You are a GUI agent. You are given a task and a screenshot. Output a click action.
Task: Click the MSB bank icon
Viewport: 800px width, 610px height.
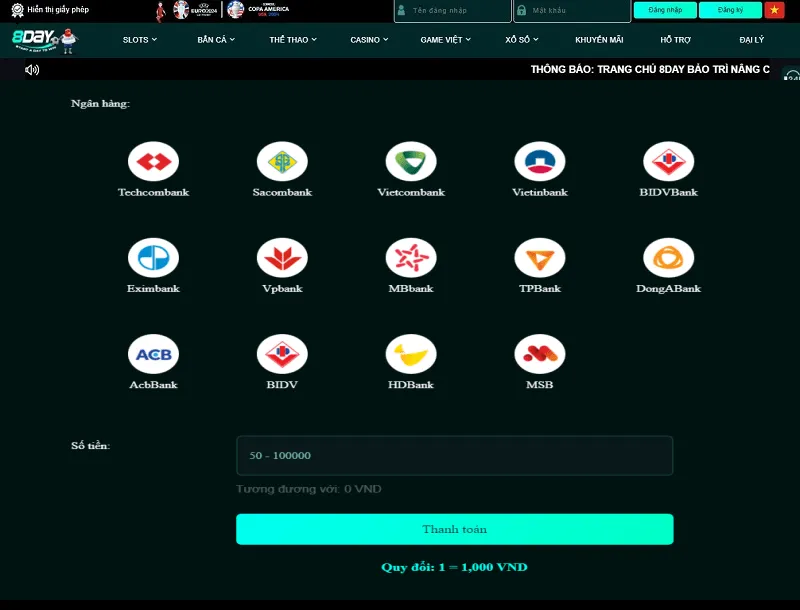[540, 354]
